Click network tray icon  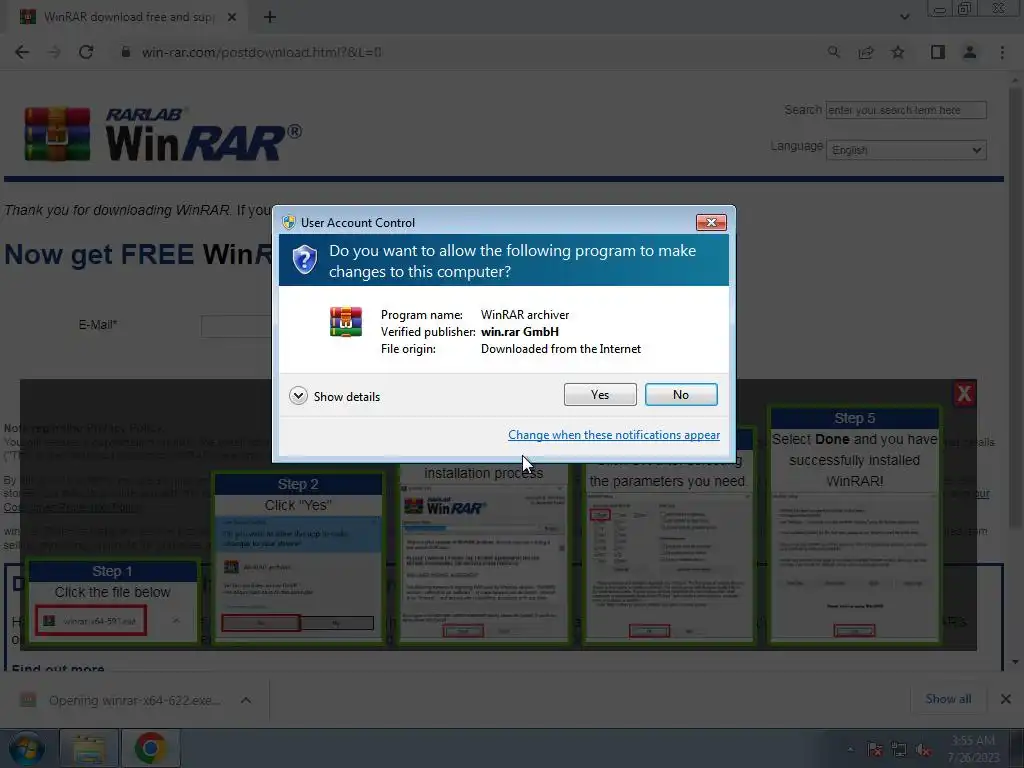[899, 750]
